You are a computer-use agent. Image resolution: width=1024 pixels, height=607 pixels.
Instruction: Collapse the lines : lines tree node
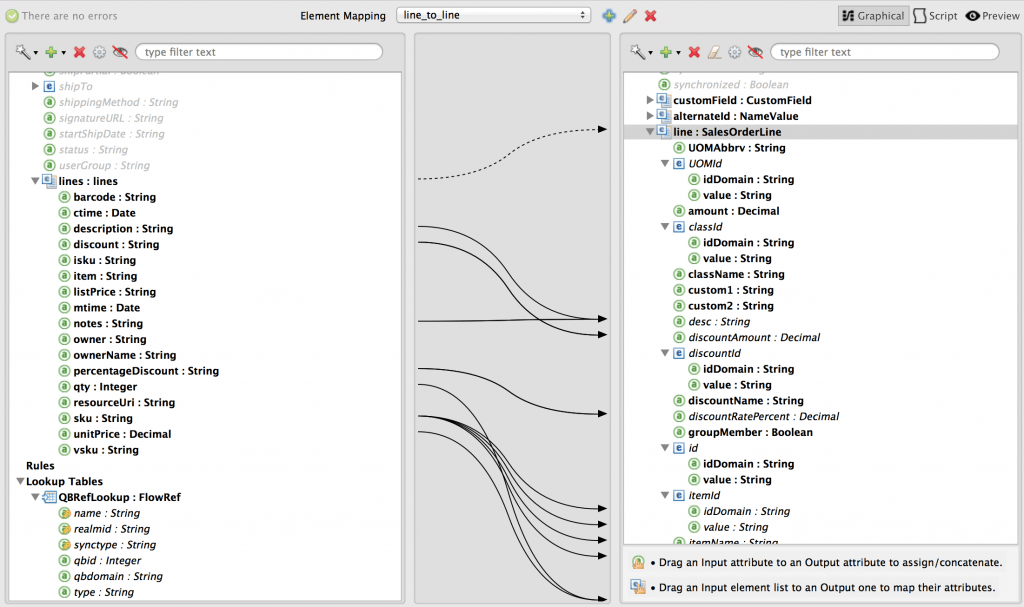36,181
